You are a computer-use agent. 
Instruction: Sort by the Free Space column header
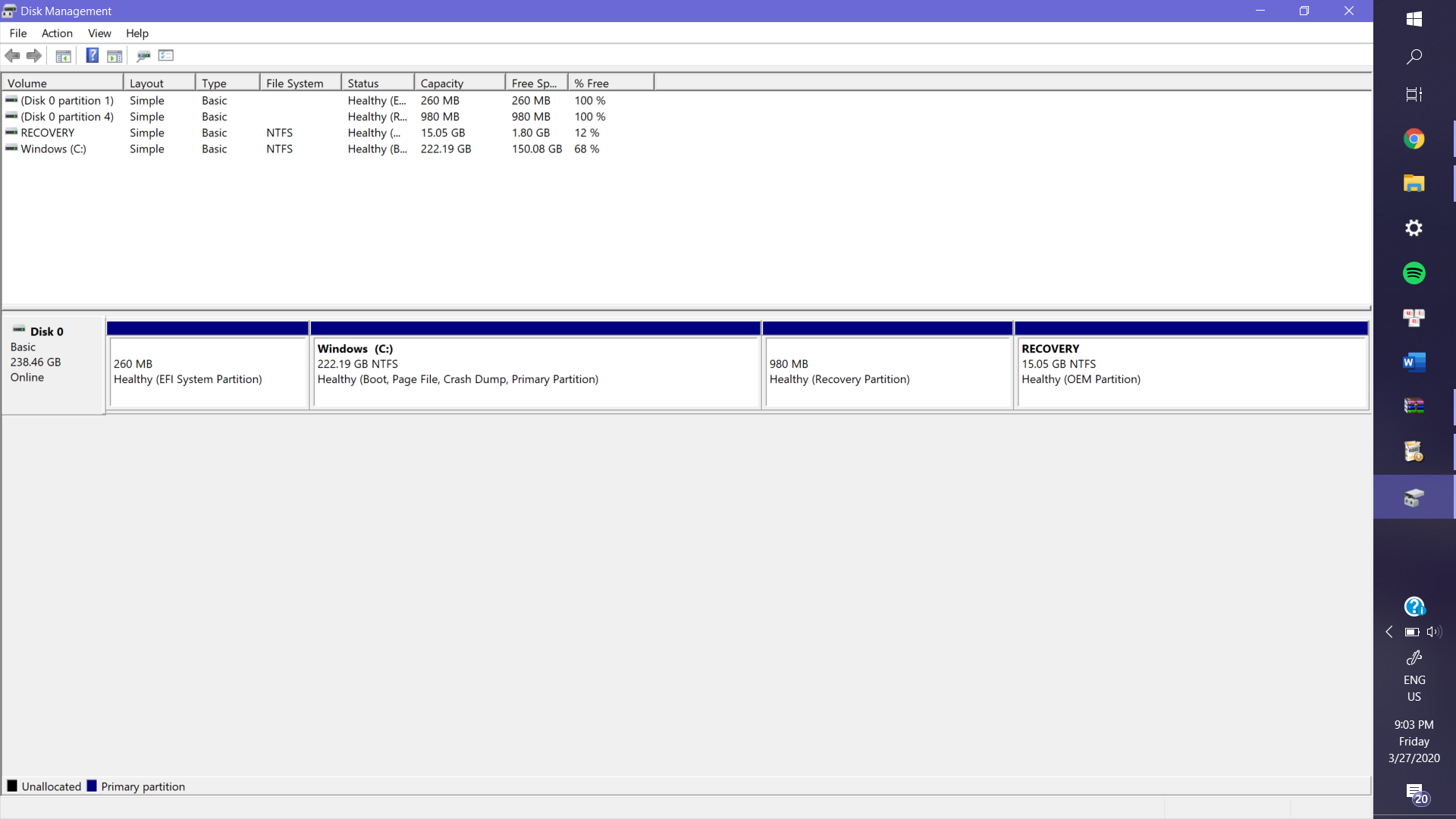tap(536, 83)
